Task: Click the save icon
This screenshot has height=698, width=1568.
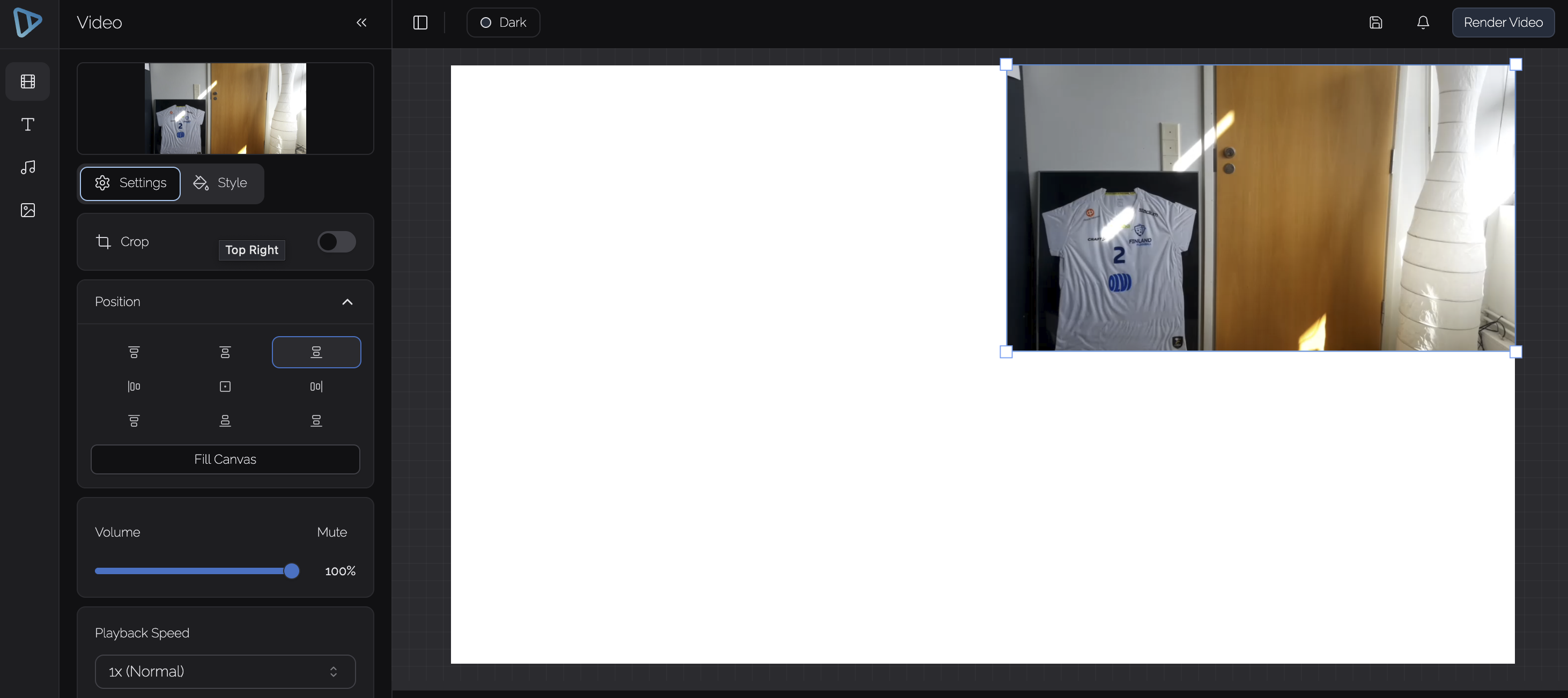Action: (x=1375, y=23)
